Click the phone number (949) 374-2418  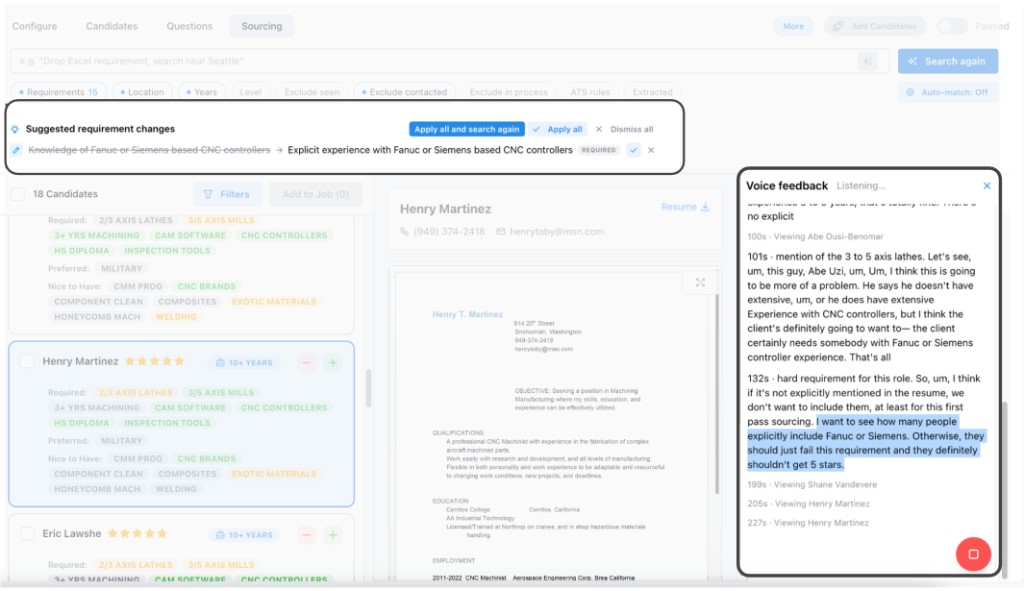click(449, 232)
